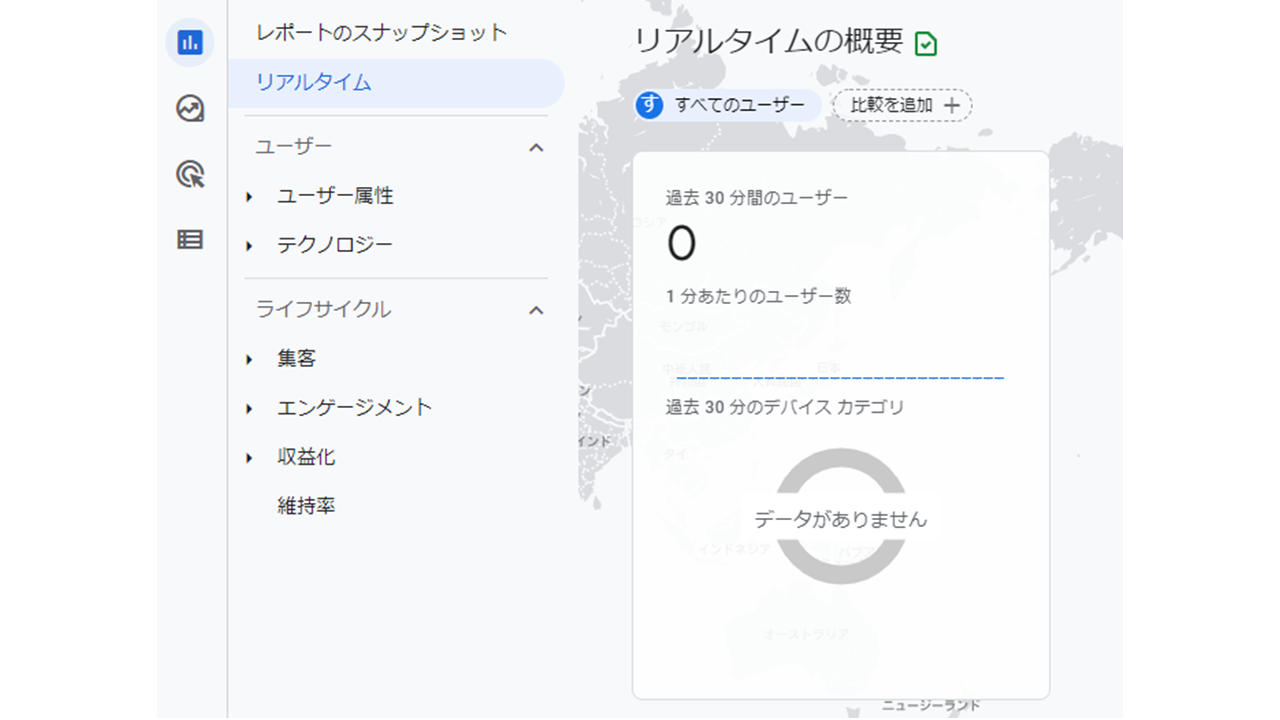
Task: Open the 維持率 report
Action: coord(307,506)
